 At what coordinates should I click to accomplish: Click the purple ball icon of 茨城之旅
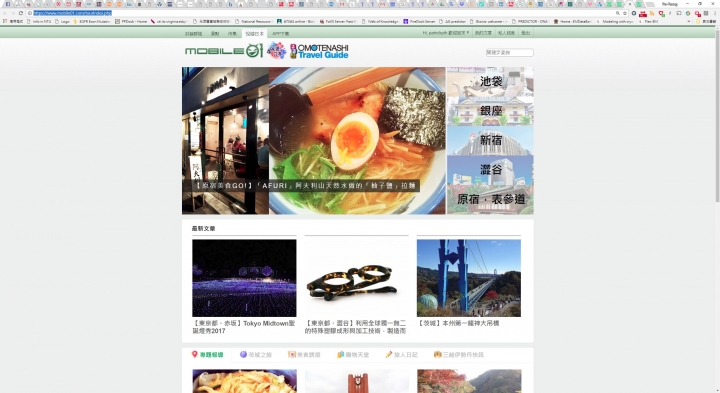tap(243, 354)
